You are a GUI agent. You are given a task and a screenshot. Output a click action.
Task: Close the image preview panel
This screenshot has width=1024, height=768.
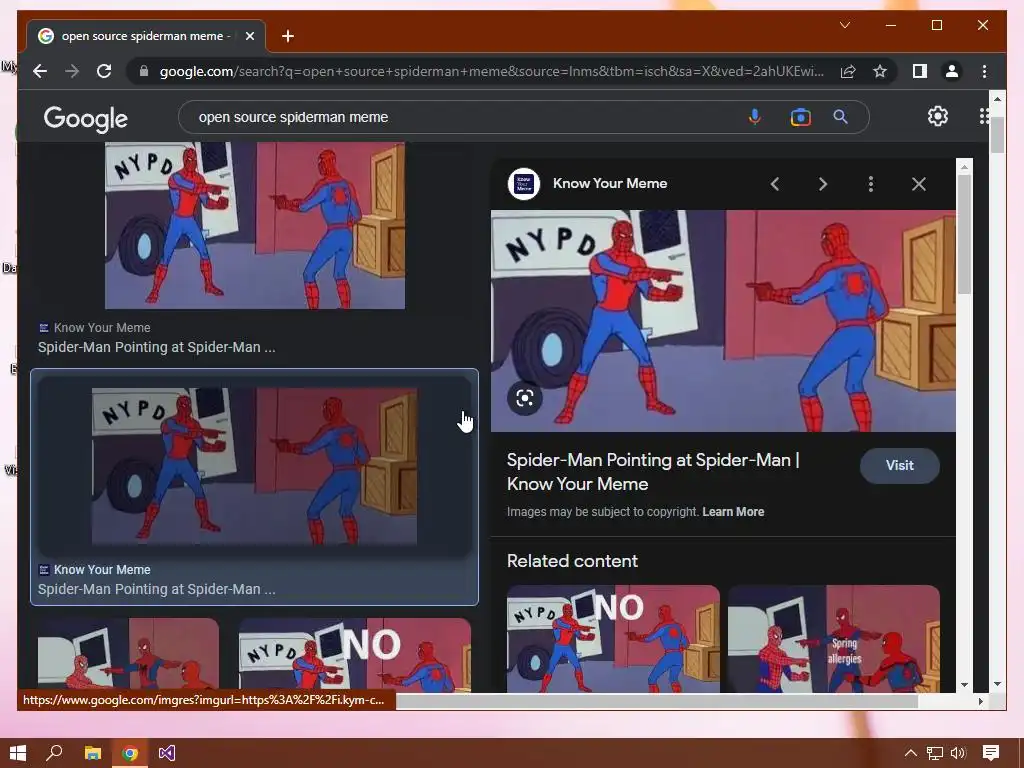(x=919, y=184)
